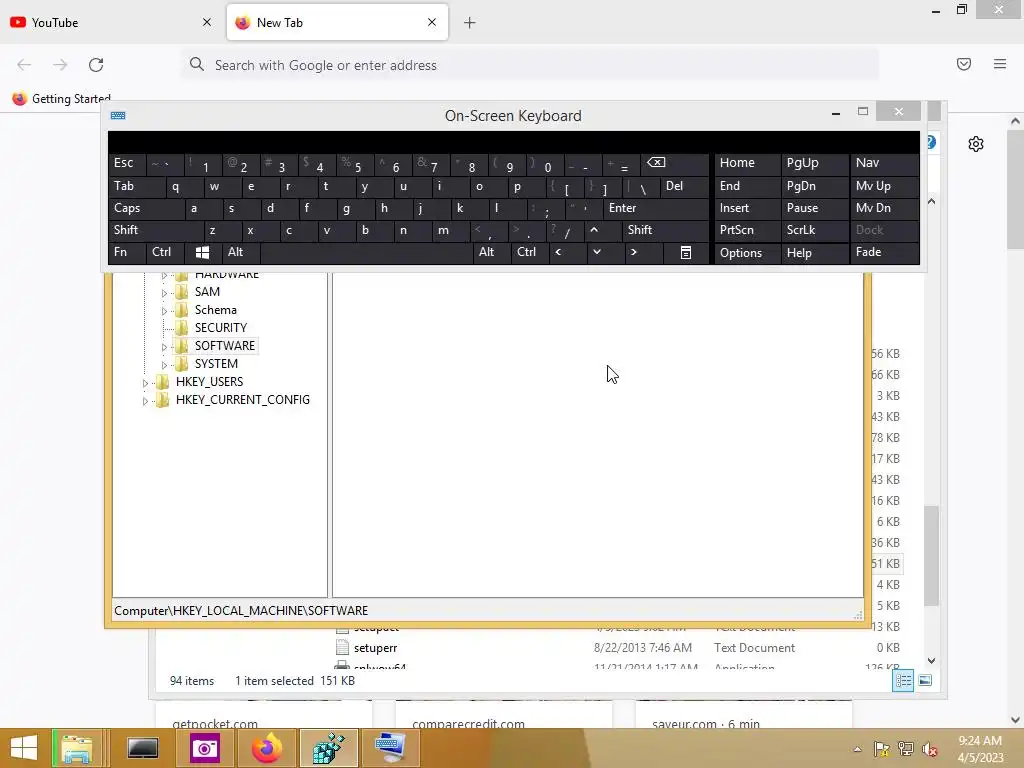Switch Explorer to large icons view
1024x768 pixels.
point(925,681)
